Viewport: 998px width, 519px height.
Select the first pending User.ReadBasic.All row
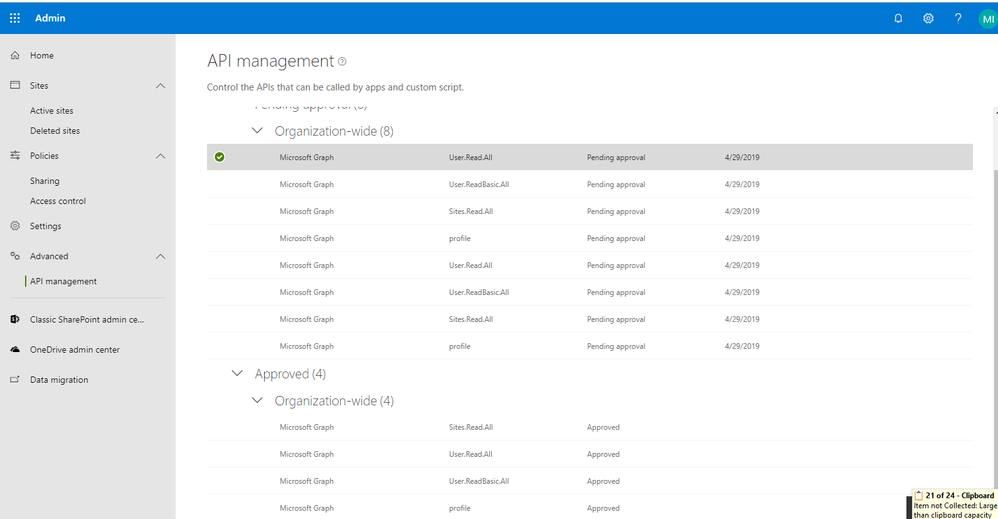(x=589, y=184)
